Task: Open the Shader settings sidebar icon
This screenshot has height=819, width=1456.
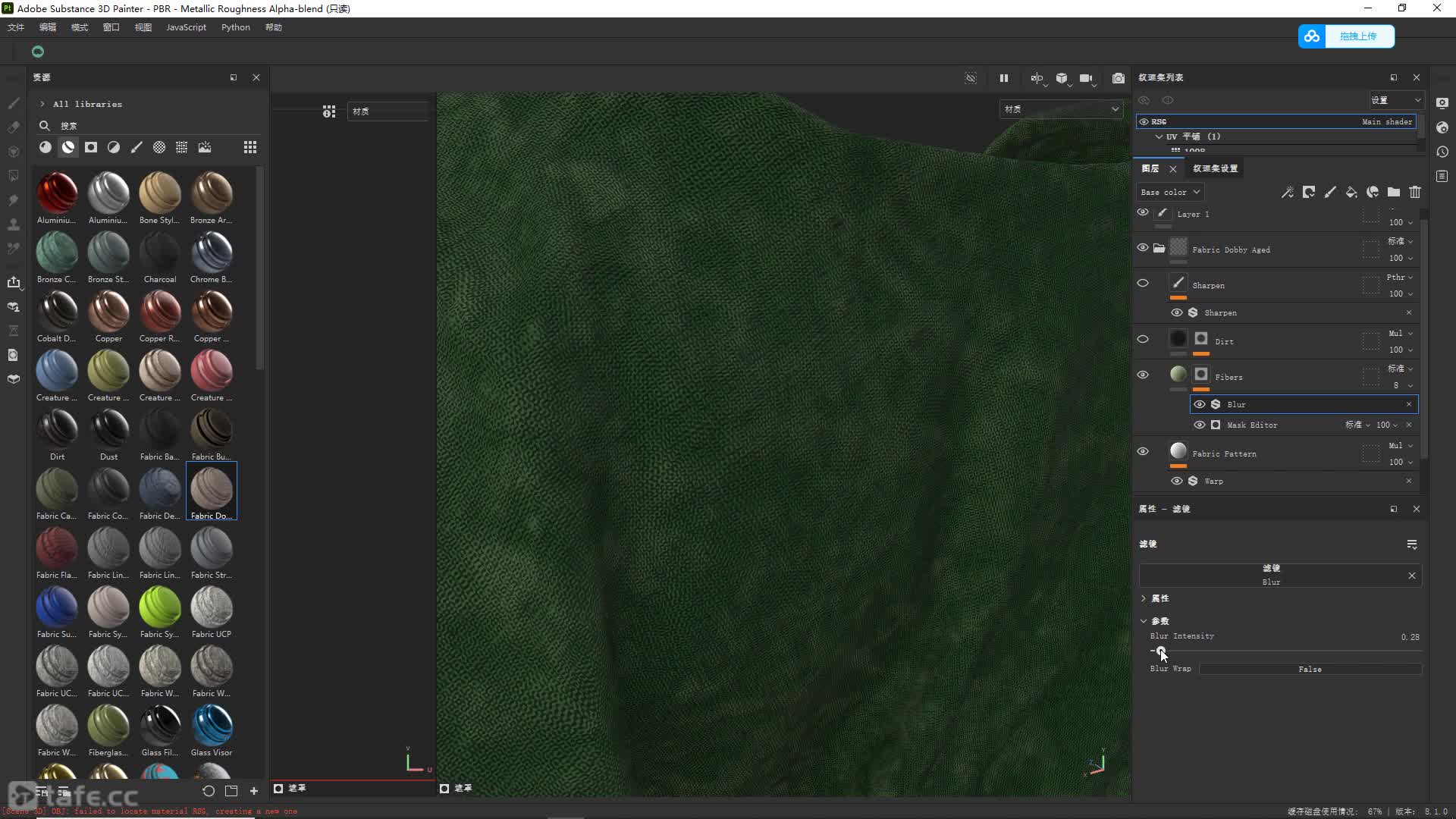Action: tap(1442, 127)
